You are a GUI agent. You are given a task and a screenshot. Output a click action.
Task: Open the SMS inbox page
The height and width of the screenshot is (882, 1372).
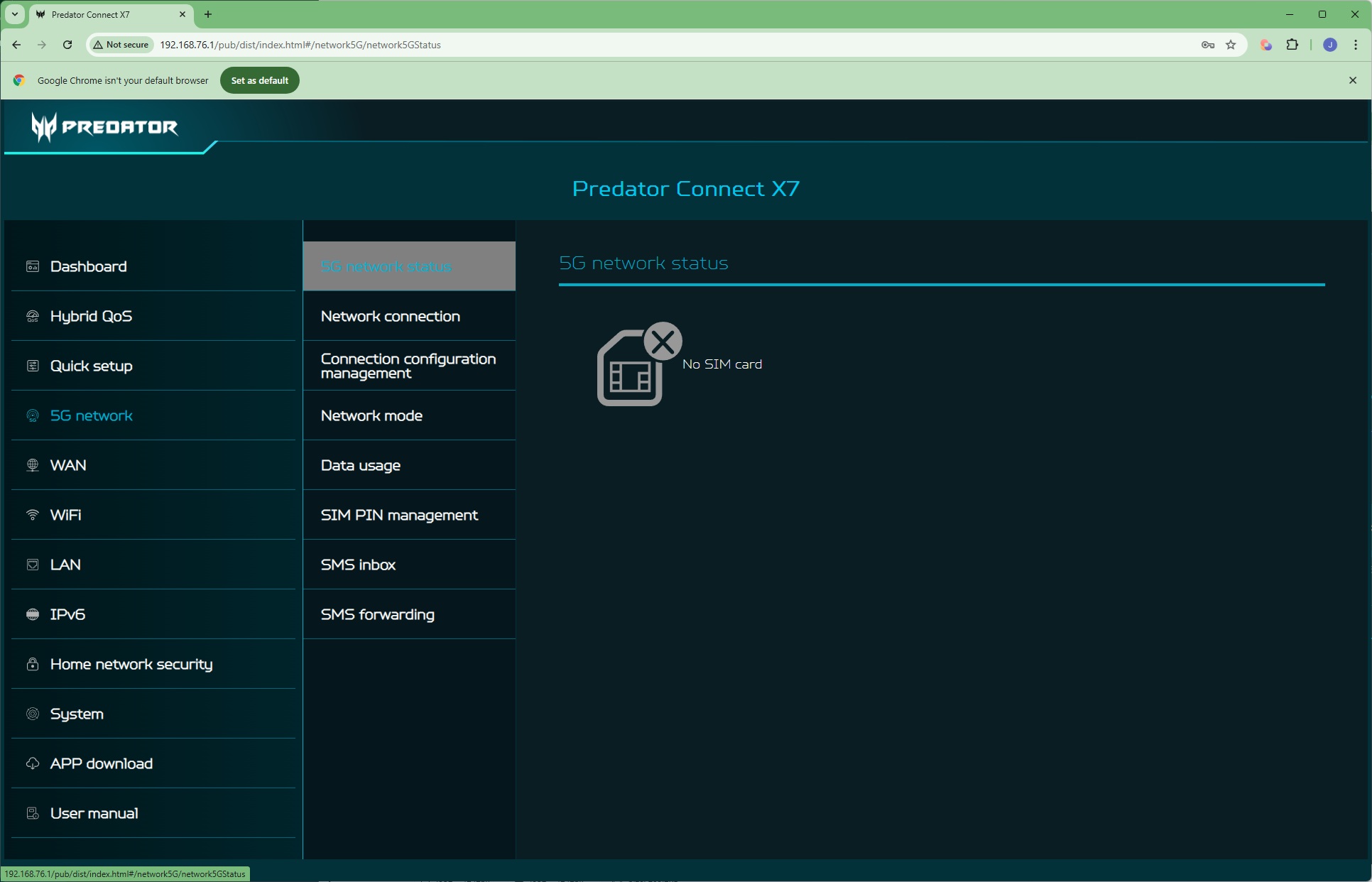pos(358,565)
